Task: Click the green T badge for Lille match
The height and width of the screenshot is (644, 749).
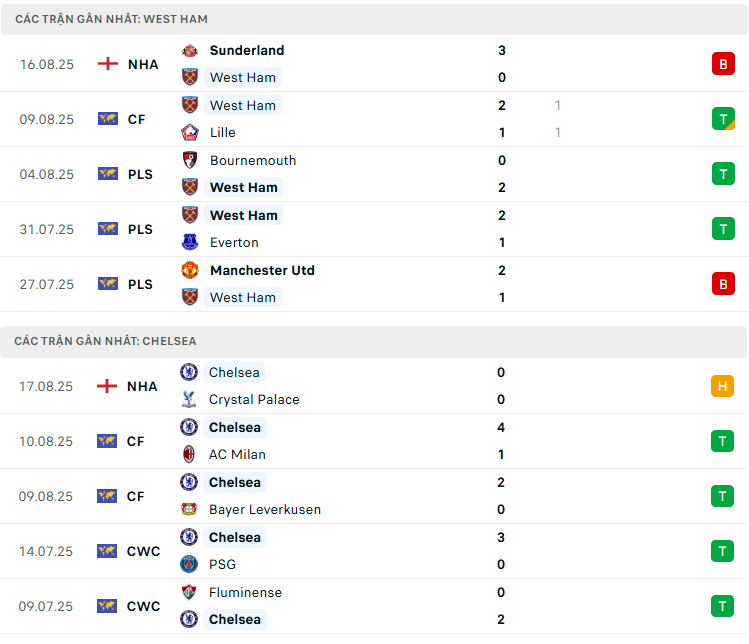Action: point(723,118)
